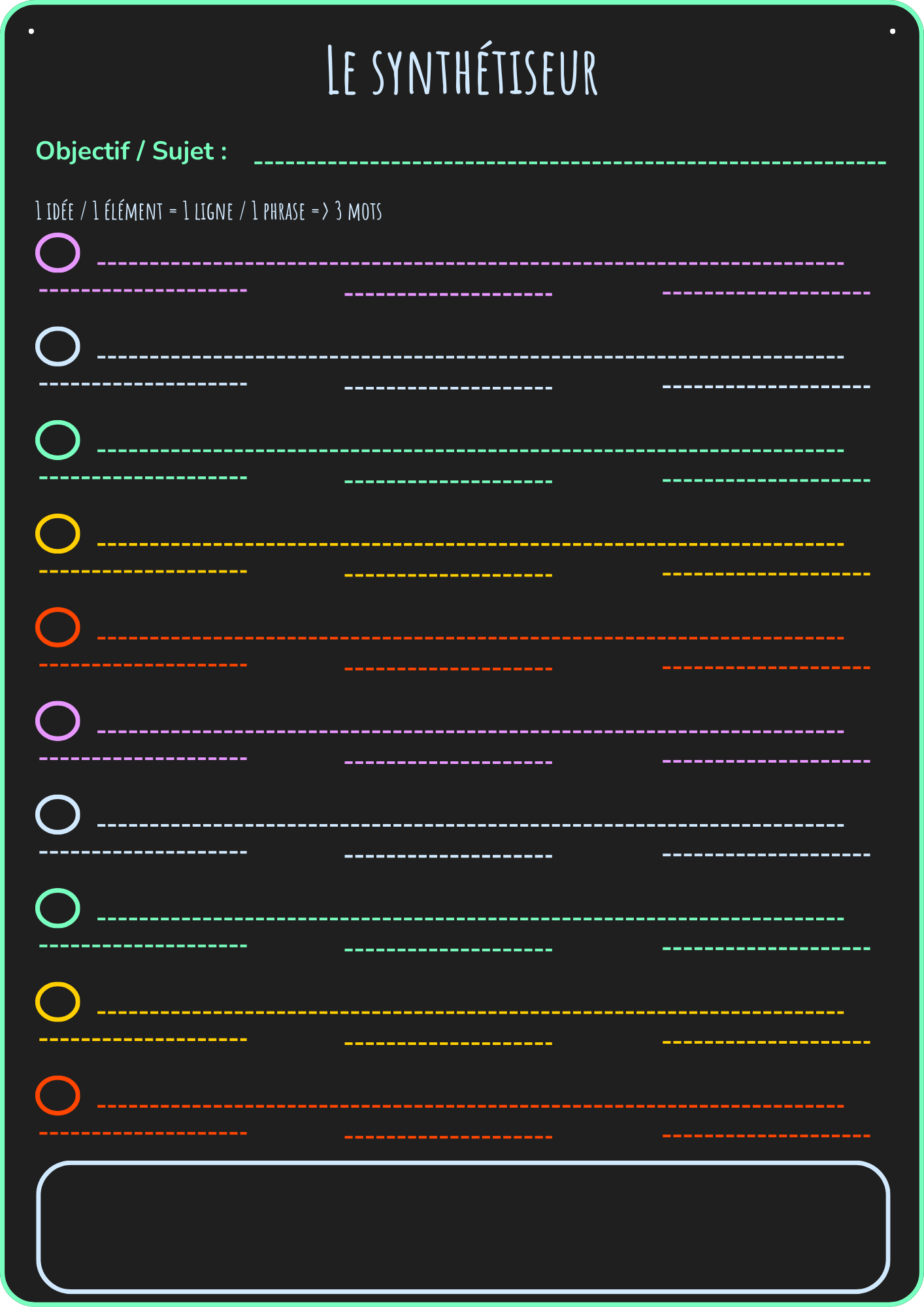Select the second green circle
The image size is (924, 1307).
(x=58, y=908)
